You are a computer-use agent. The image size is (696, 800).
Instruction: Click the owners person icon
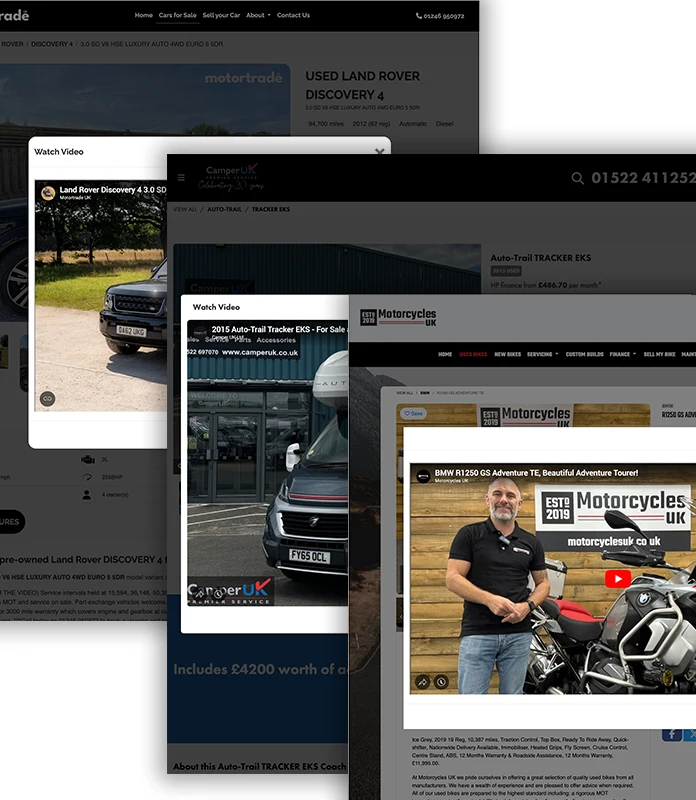pyautogui.click(x=87, y=494)
